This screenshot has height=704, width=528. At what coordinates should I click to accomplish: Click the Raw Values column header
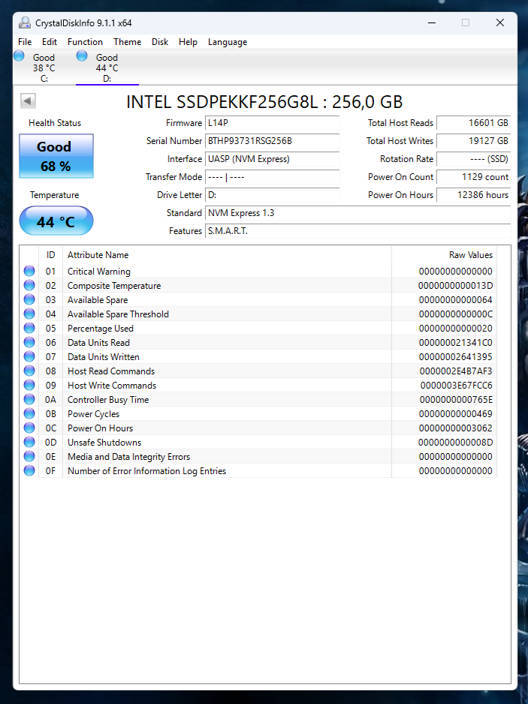[x=444, y=255]
